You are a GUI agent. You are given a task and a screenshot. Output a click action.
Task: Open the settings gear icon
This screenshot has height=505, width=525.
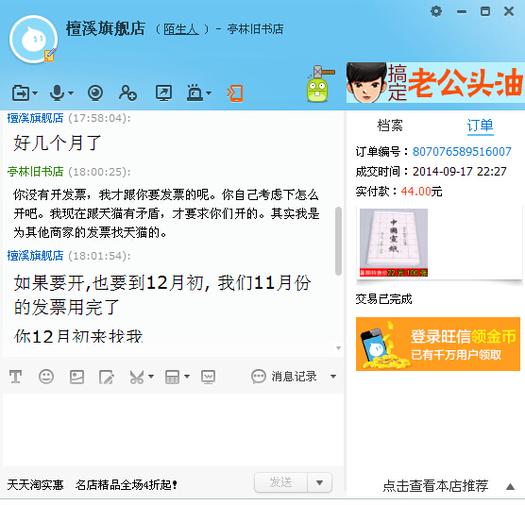tap(436, 11)
